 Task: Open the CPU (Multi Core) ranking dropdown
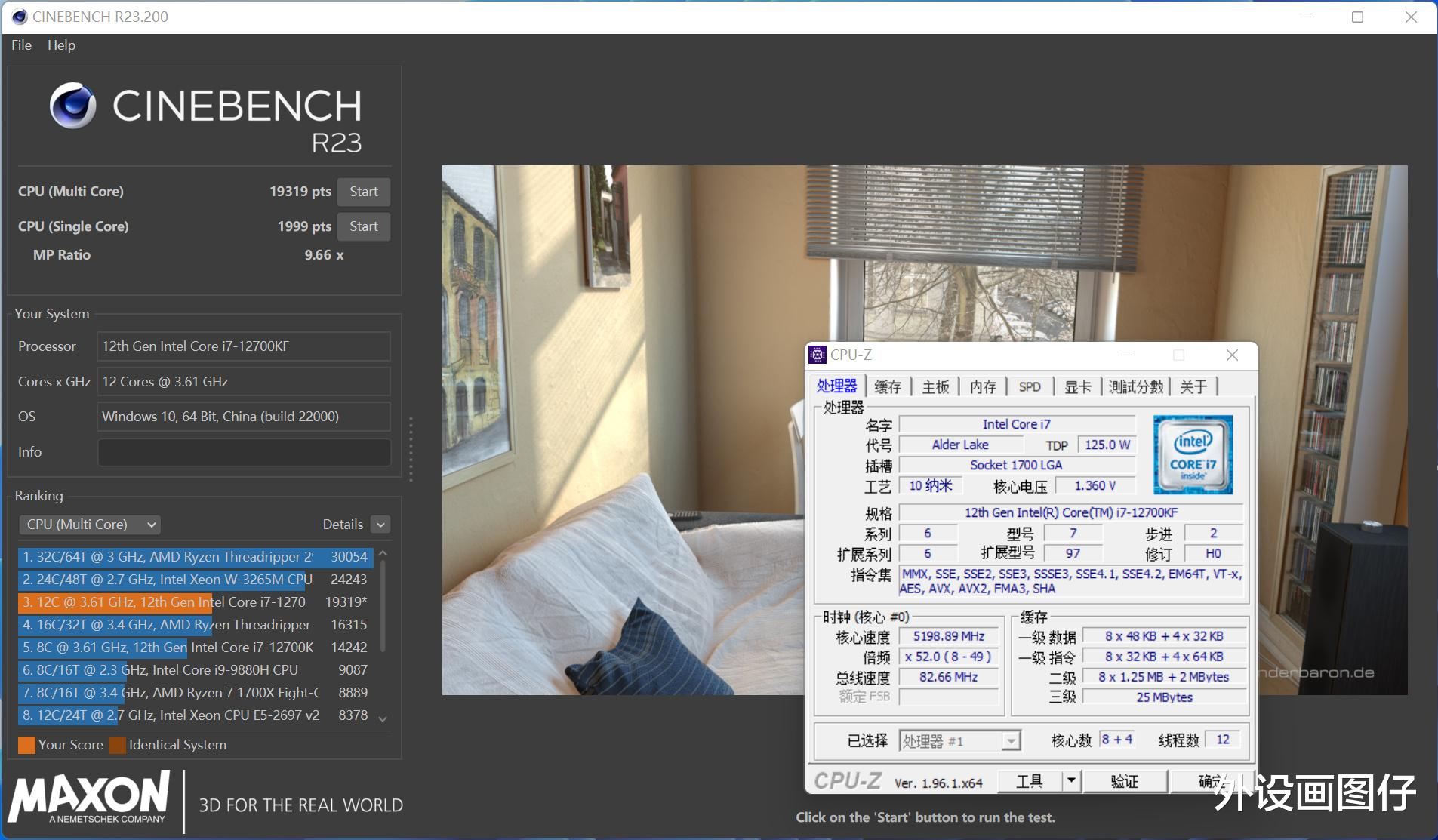click(x=89, y=524)
